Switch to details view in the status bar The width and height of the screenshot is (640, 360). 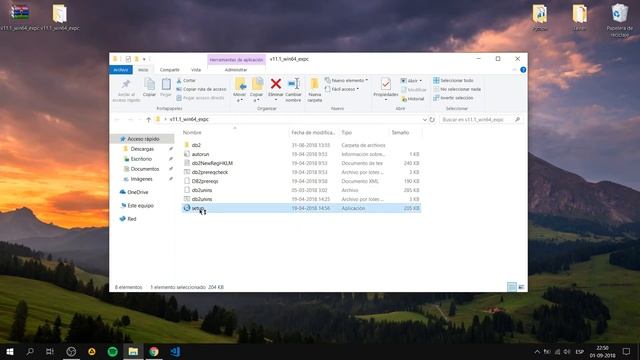pos(512,287)
